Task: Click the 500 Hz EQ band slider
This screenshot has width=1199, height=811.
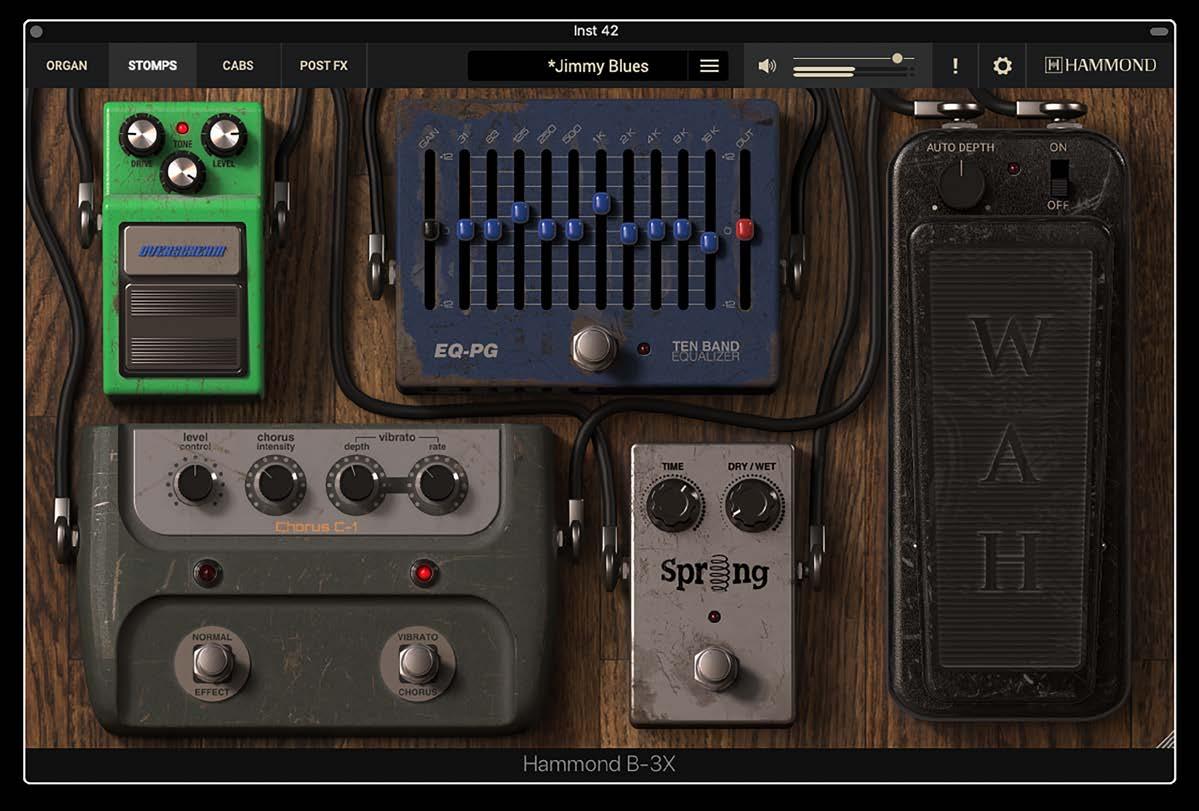Action: click(x=574, y=229)
